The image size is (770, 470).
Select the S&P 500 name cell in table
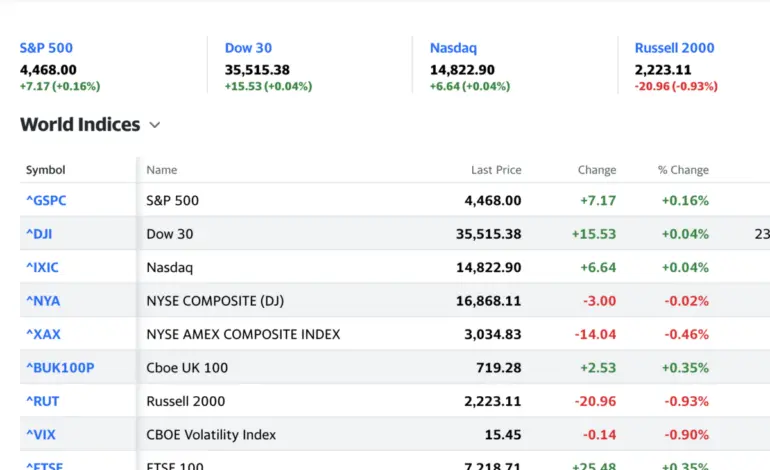172,200
